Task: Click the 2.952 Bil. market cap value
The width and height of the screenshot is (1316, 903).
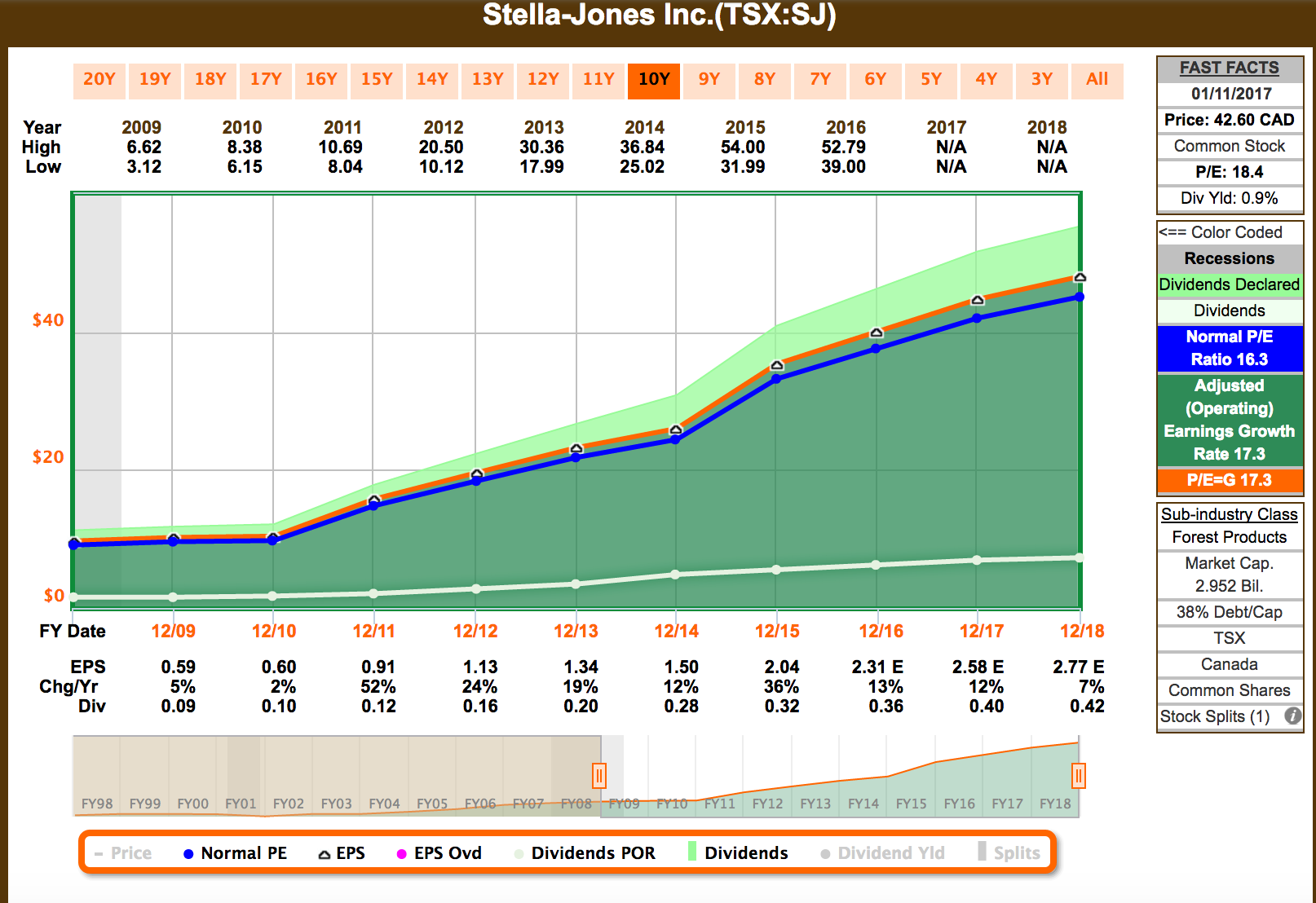Action: pyautogui.click(x=1230, y=586)
